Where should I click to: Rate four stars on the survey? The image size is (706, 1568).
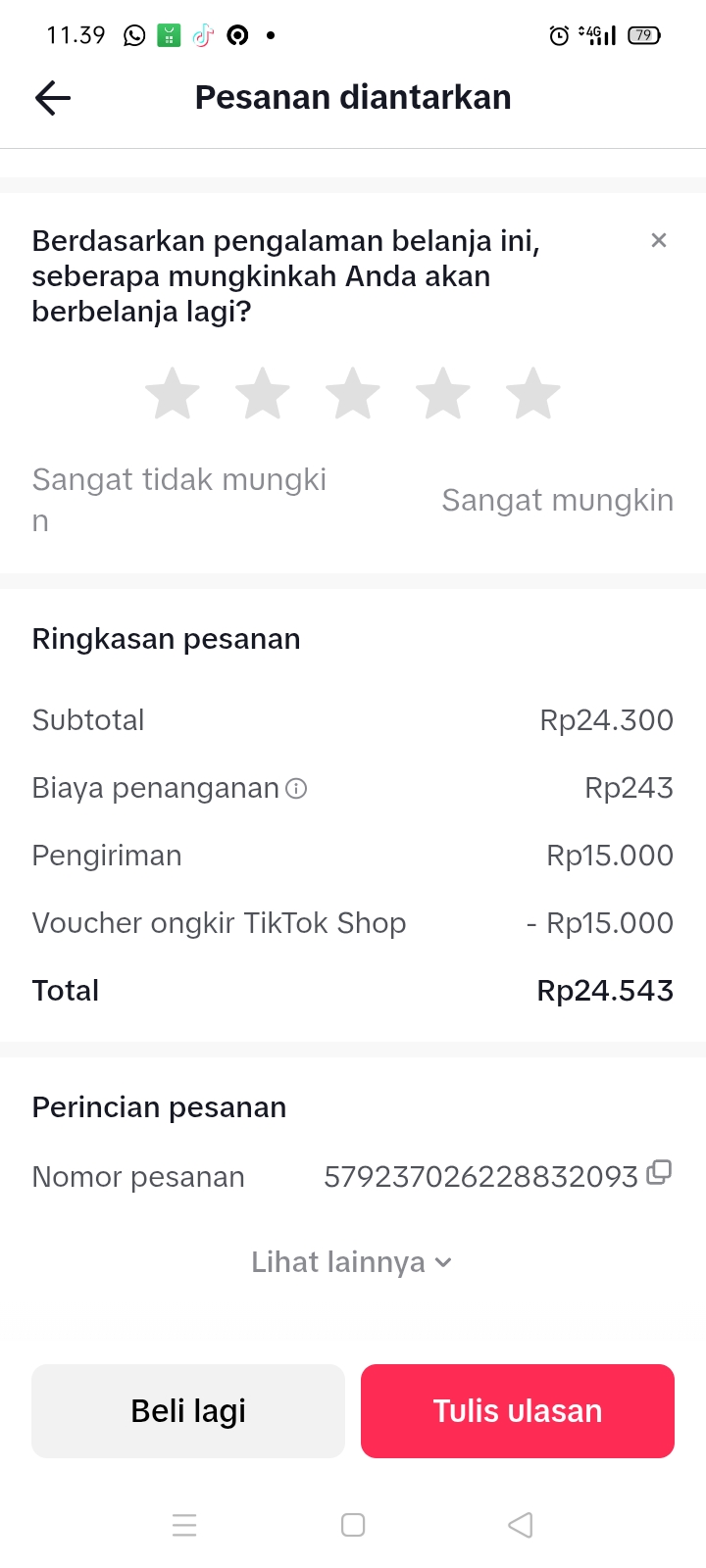(x=443, y=394)
